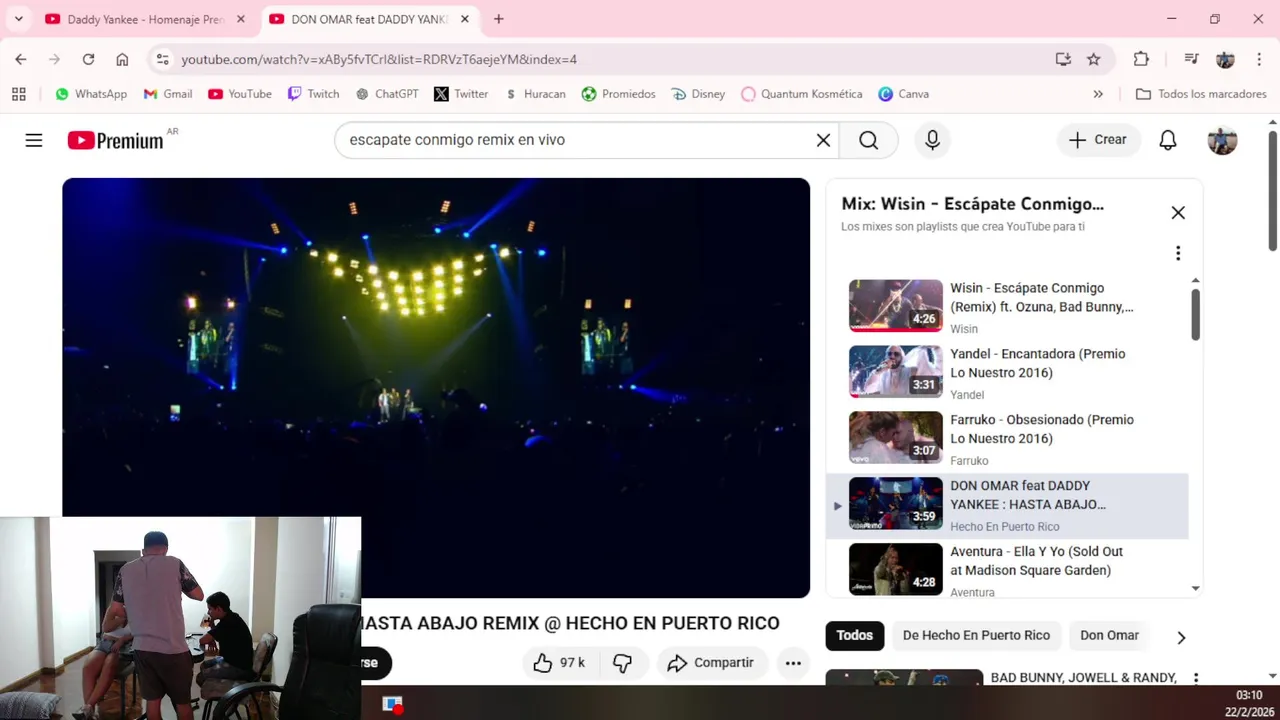This screenshot has width=1280, height=720.
Task: Go back to previous page
Action: (21, 59)
